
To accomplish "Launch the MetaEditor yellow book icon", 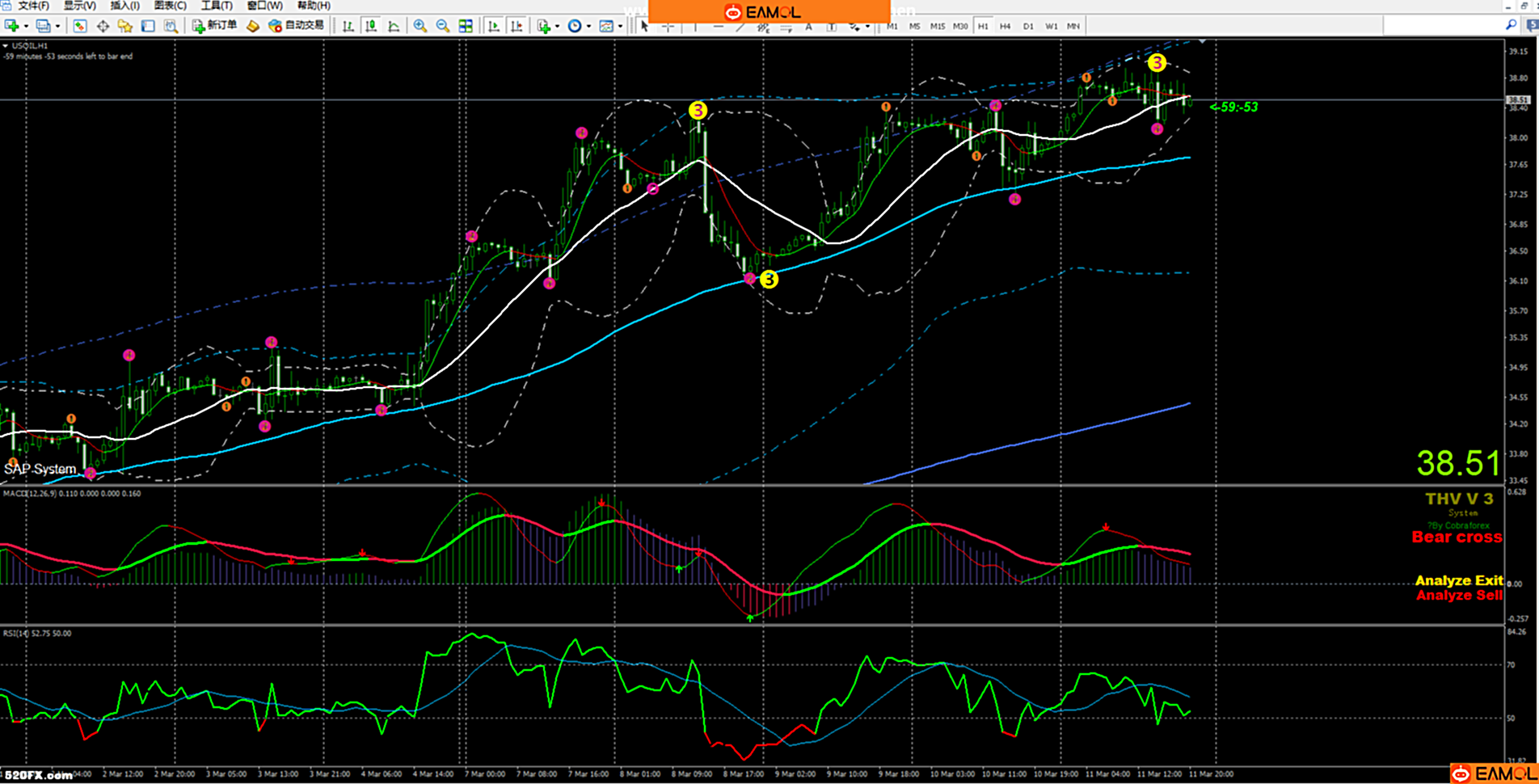I will point(253,26).
